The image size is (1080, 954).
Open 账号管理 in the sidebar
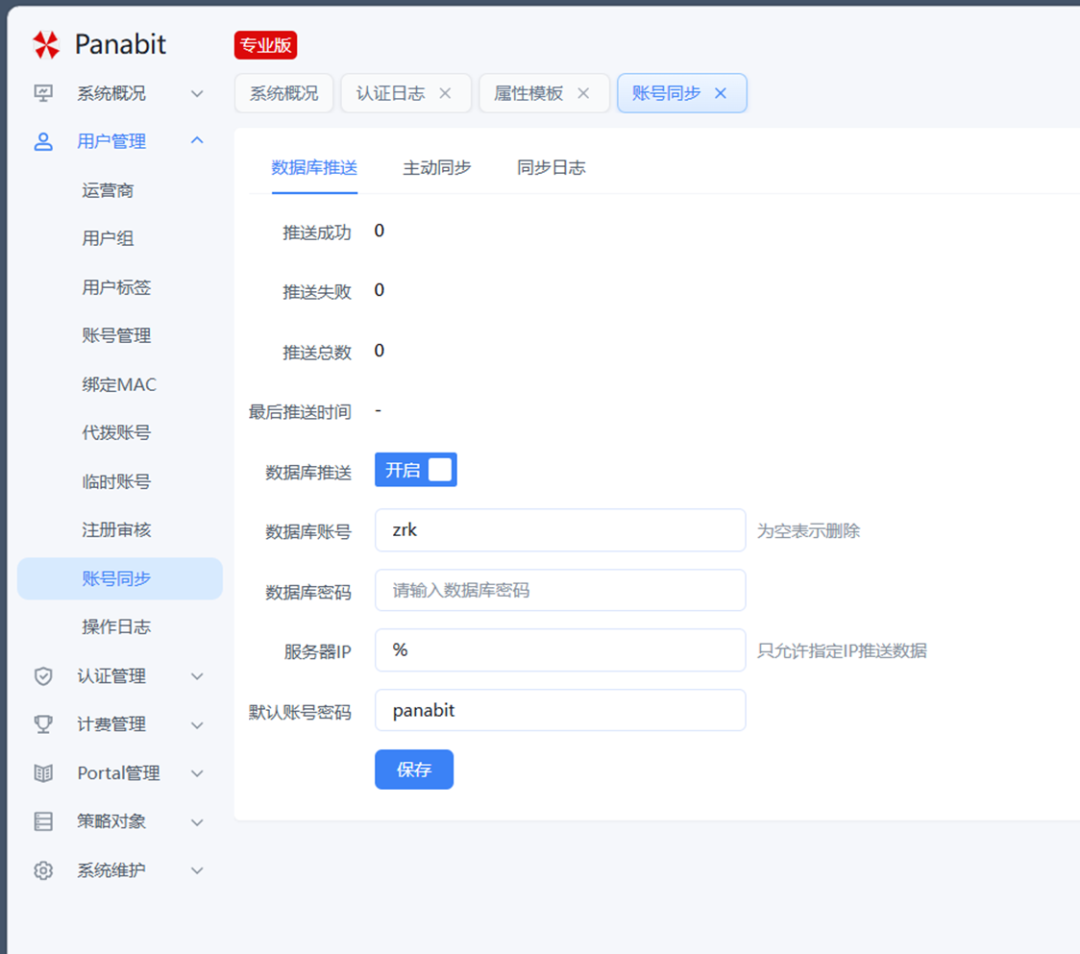pyautogui.click(x=116, y=335)
